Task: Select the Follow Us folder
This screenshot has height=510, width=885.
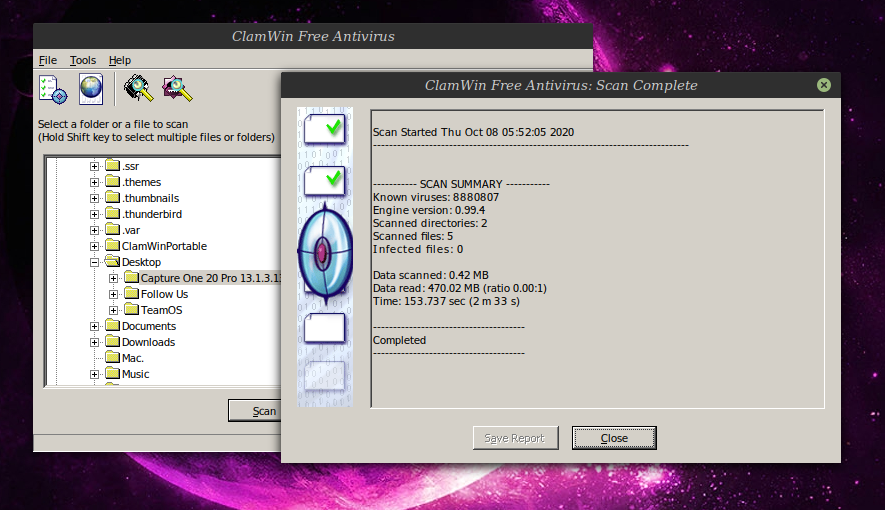Action: coord(164,294)
